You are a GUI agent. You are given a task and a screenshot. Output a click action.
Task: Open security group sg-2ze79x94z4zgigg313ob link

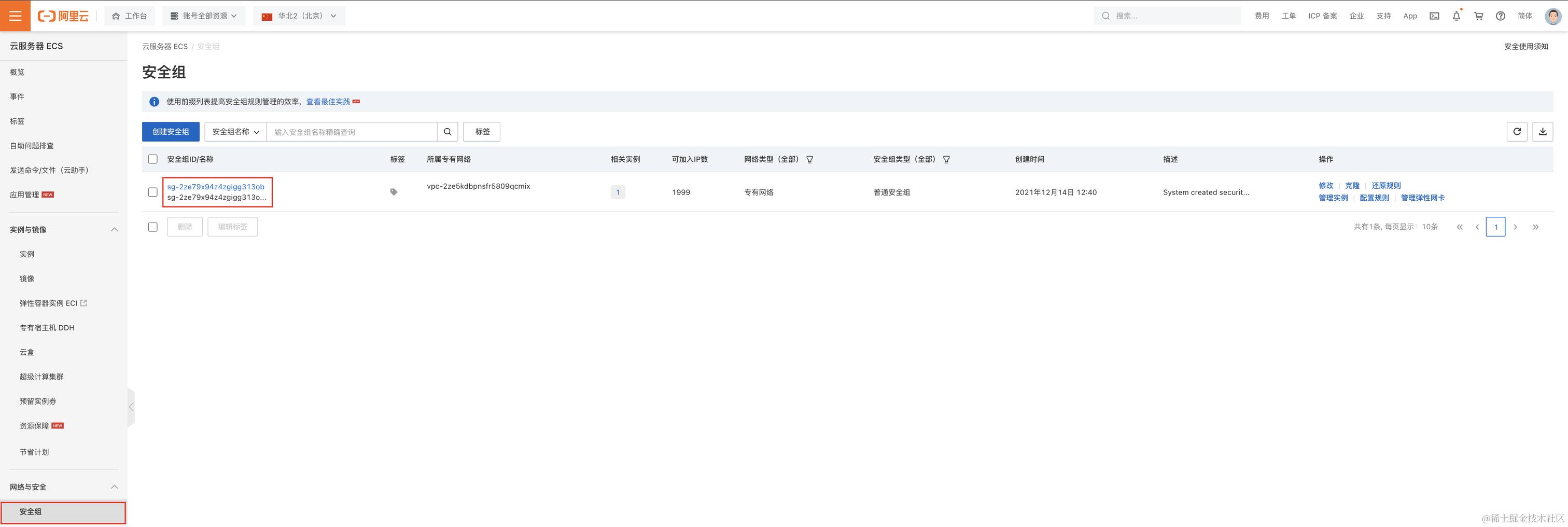(216, 186)
